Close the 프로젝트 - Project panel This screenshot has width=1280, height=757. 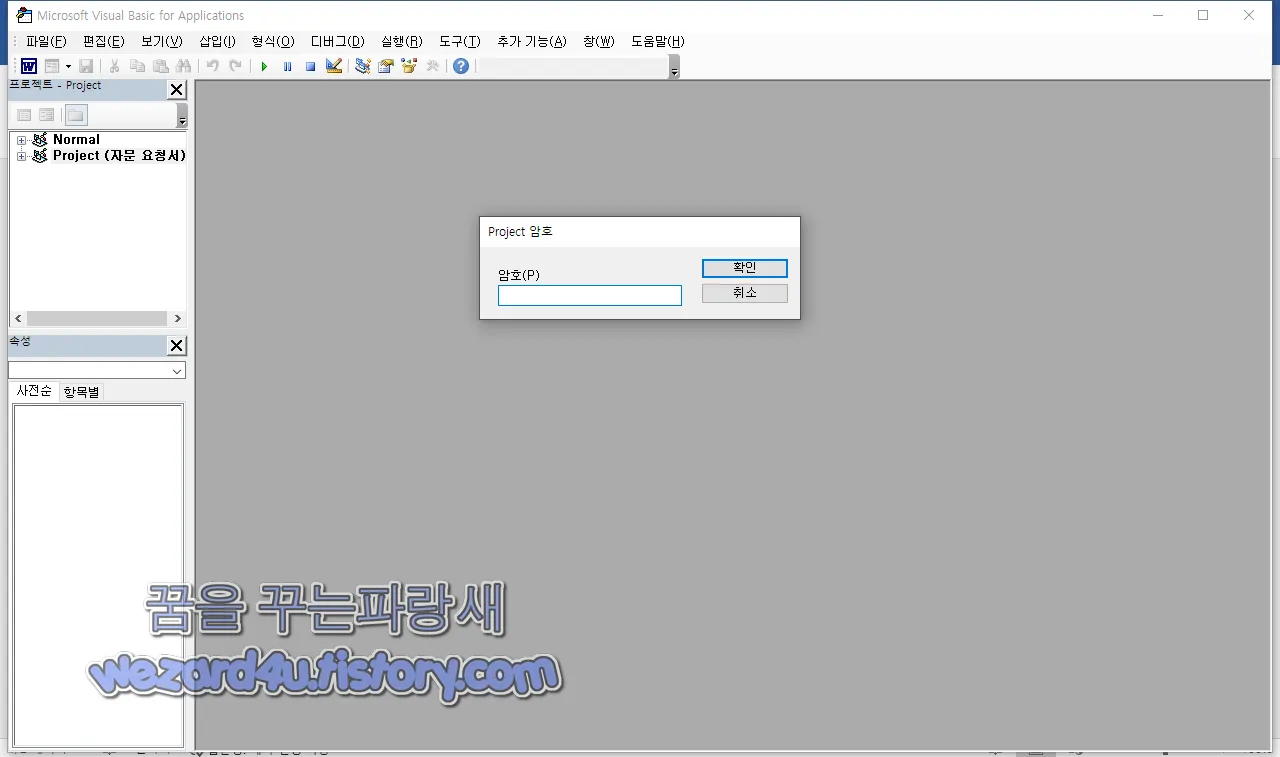(x=177, y=90)
